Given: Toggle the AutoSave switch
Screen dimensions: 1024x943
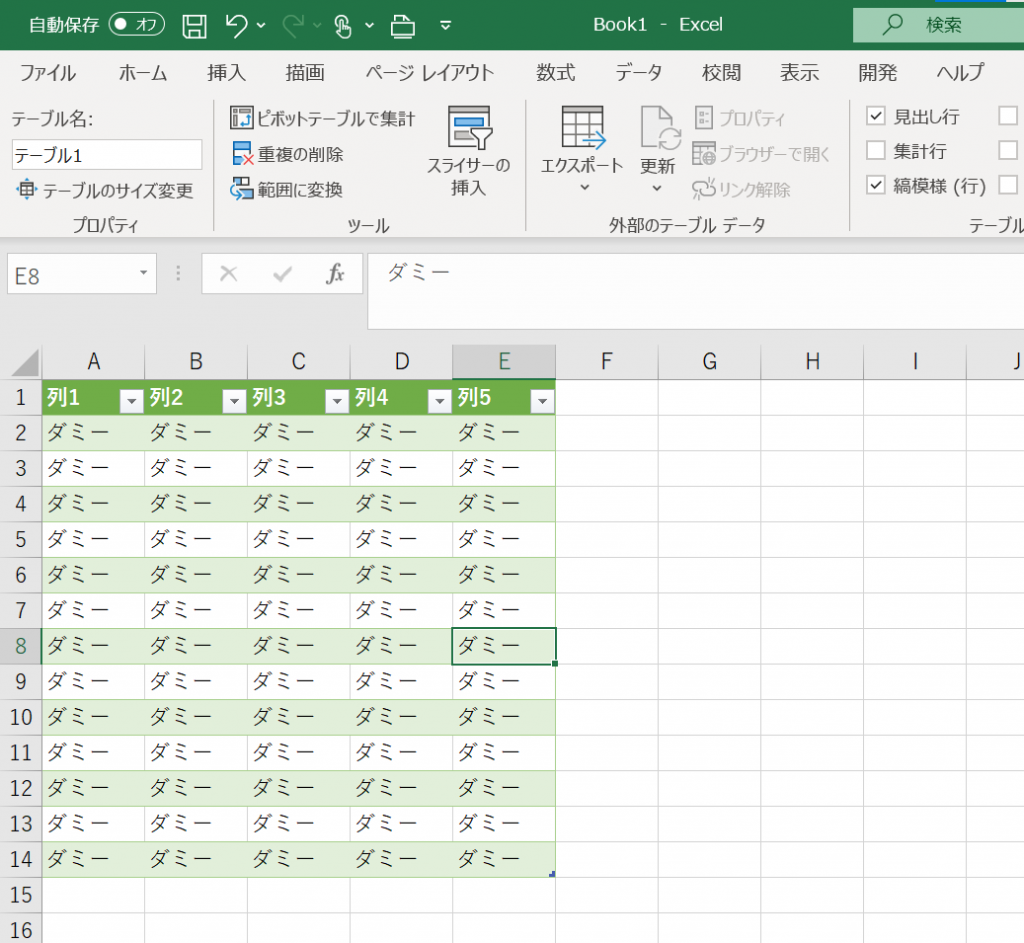Looking at the screenshot, I should [x=137, y=24].
